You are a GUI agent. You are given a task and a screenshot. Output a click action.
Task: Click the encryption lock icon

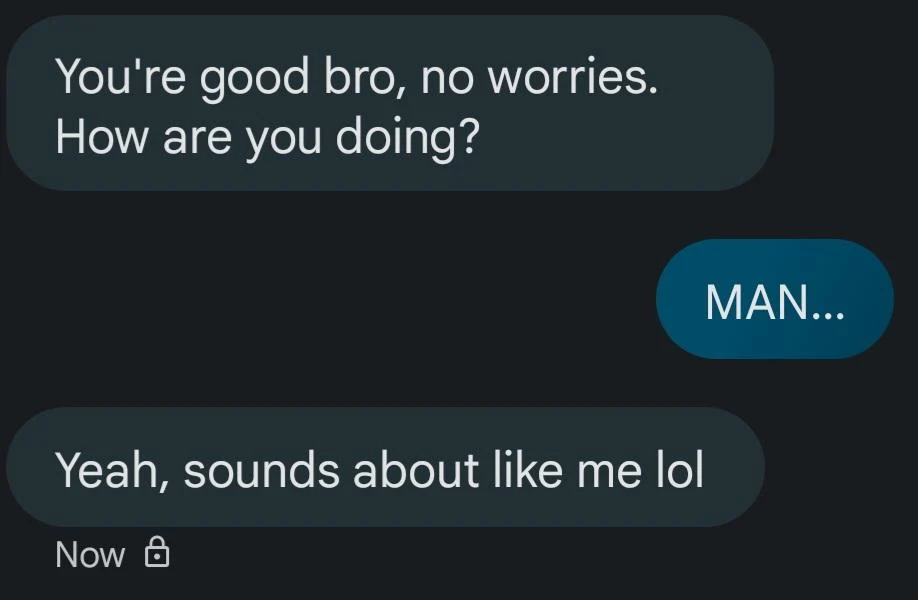[x=157, y=553]
